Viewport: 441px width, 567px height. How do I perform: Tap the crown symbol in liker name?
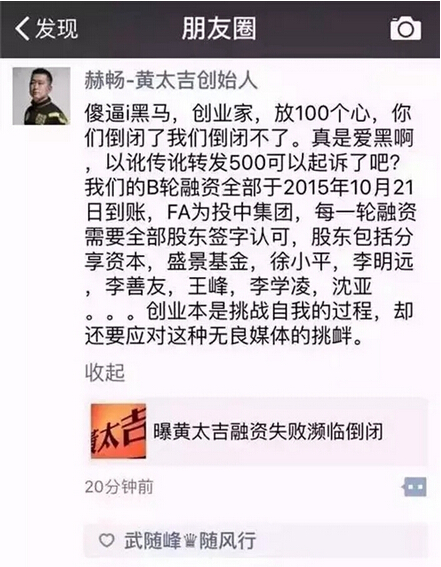pyautogui.click(x=190, y=541)
